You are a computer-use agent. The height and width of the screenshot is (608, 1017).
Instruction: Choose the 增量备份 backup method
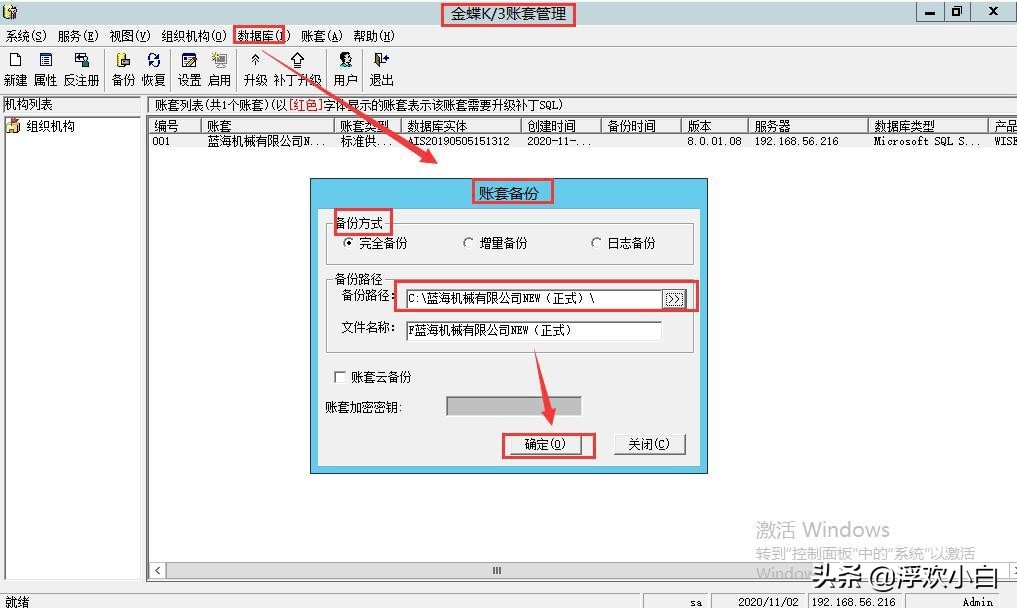(468, 243)
